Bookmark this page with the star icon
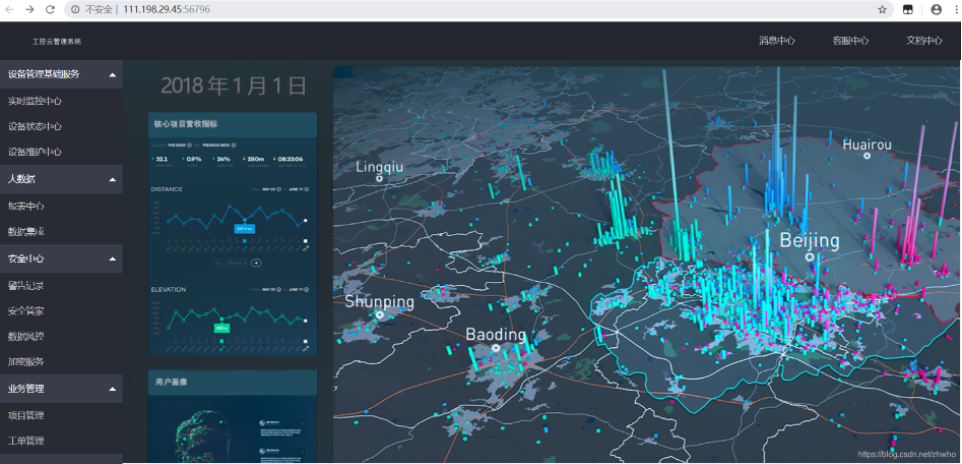 (882, 10)
